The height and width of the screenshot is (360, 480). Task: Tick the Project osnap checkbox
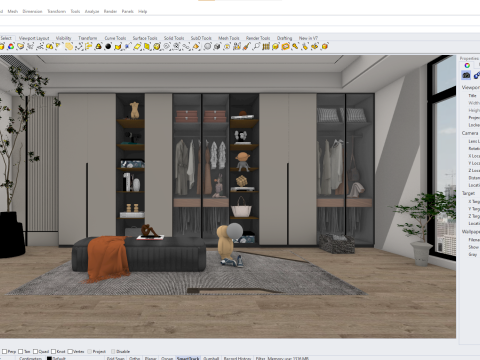(89, 351)
